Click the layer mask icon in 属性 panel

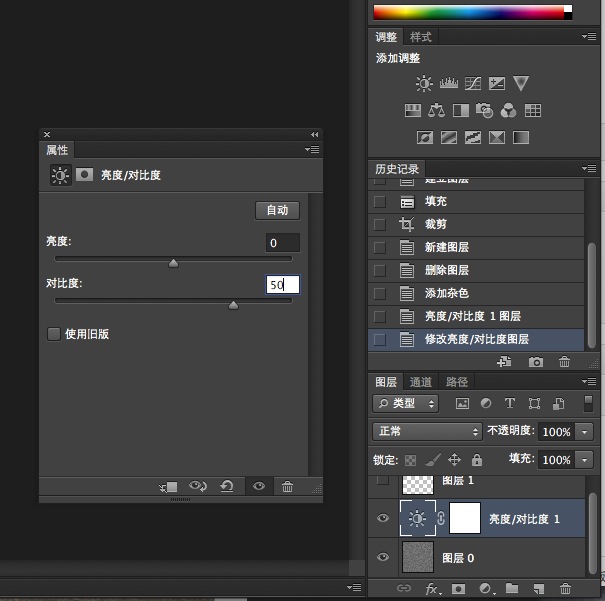85,174
